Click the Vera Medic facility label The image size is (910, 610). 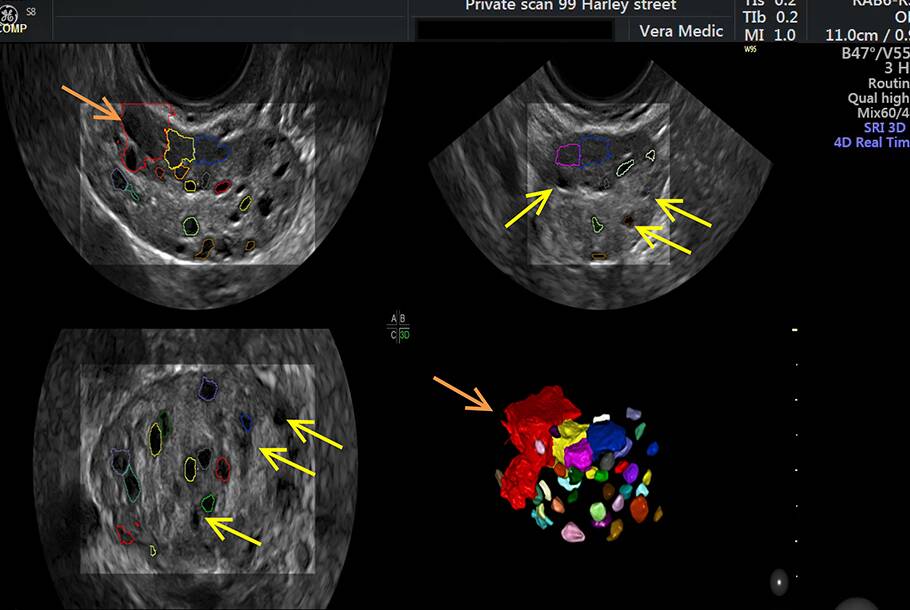(x=682, y=31)
